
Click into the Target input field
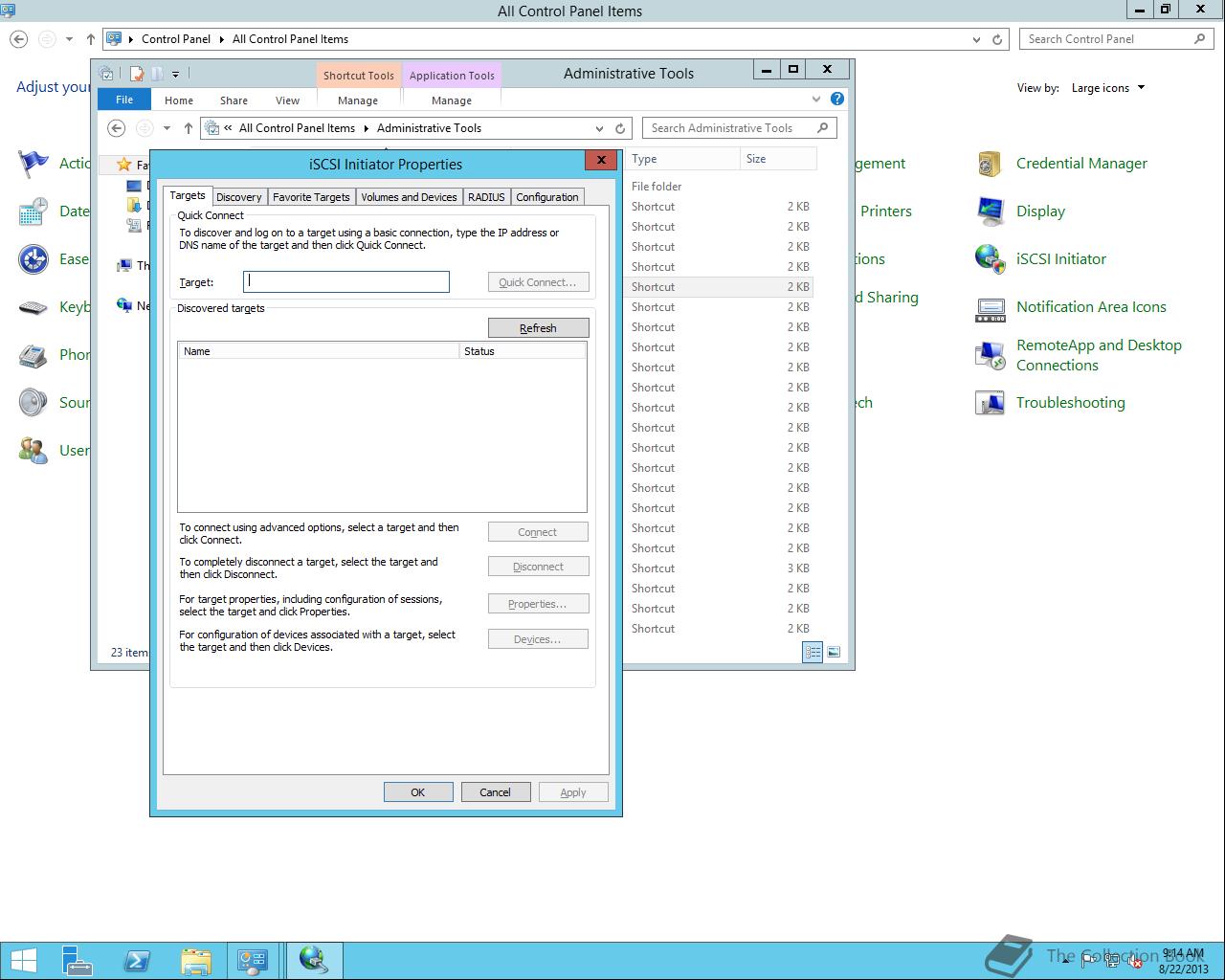pyautogui.click(x=346, y=281)
